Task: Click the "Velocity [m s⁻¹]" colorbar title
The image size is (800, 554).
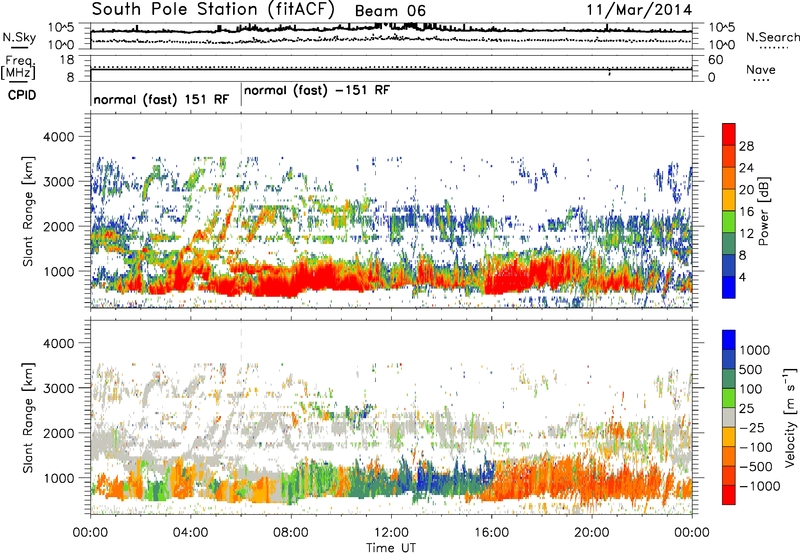Action: pyautogui.click(x=790, y=417)
